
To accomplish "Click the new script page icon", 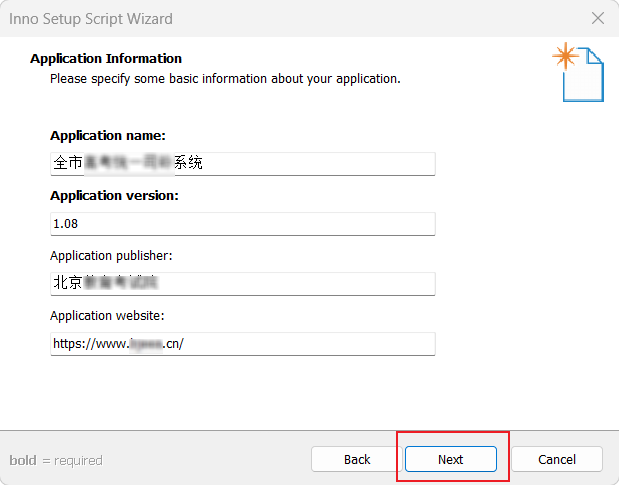I will tap(578, 72).
